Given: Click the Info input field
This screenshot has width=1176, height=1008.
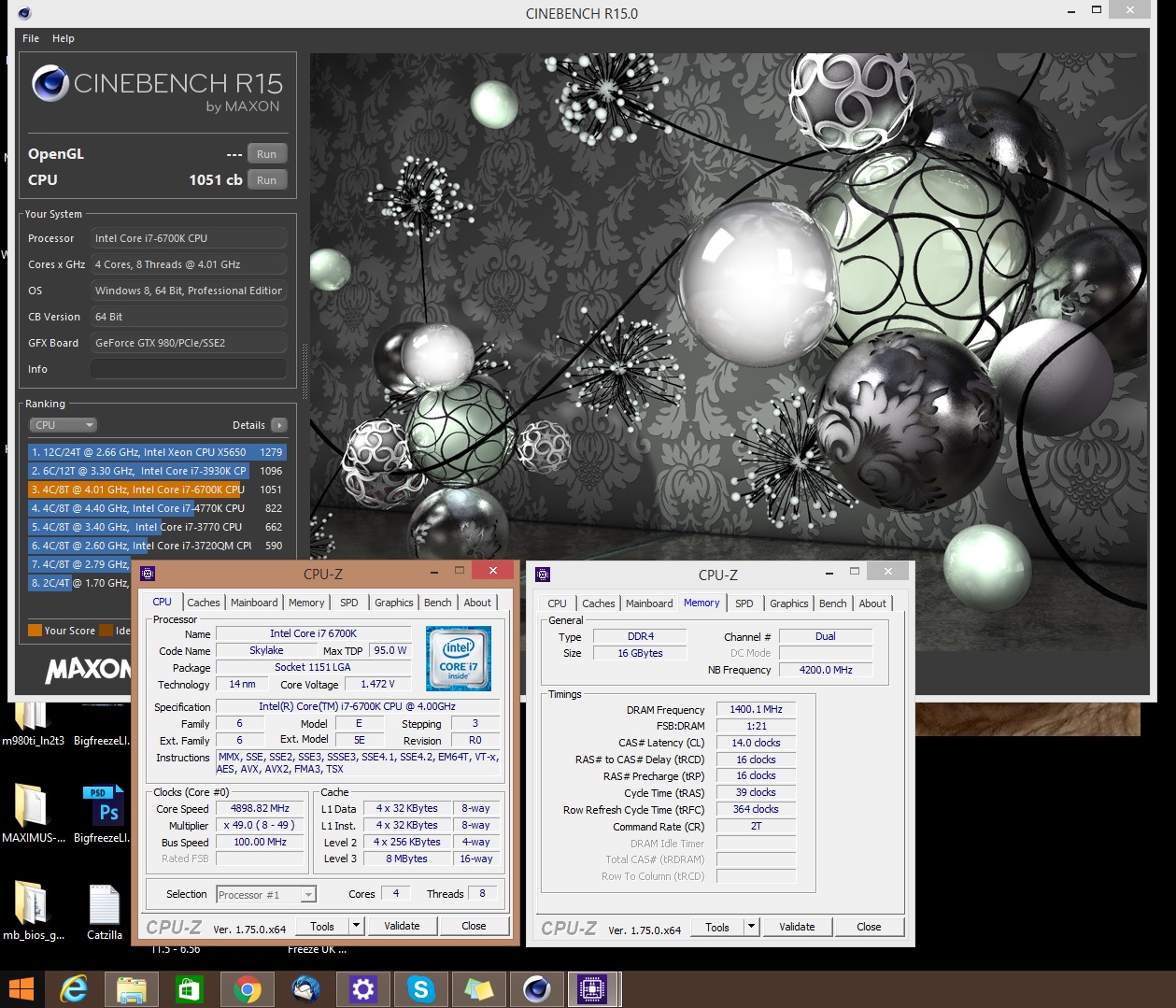Looking at the screenshot, I should click(x=189, y=369).
